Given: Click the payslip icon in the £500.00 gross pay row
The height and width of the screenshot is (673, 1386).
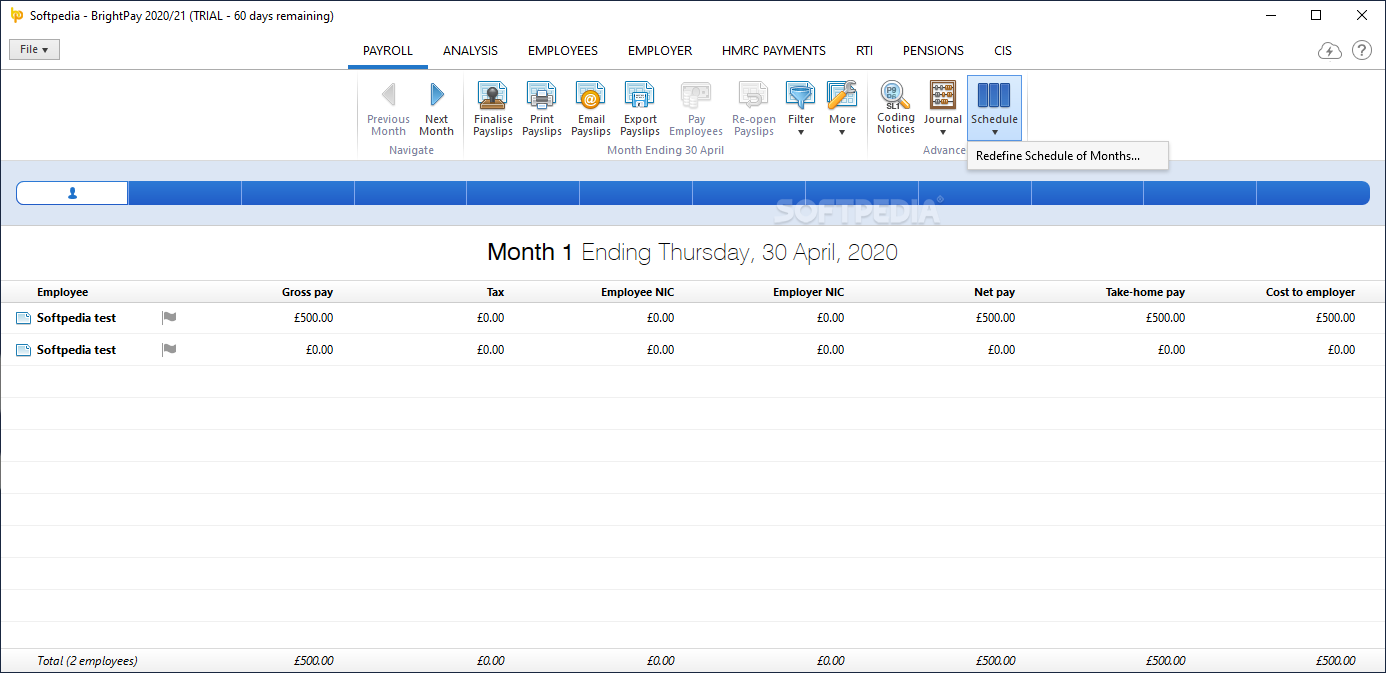Looking at the screenshot, I should (24, 318).
